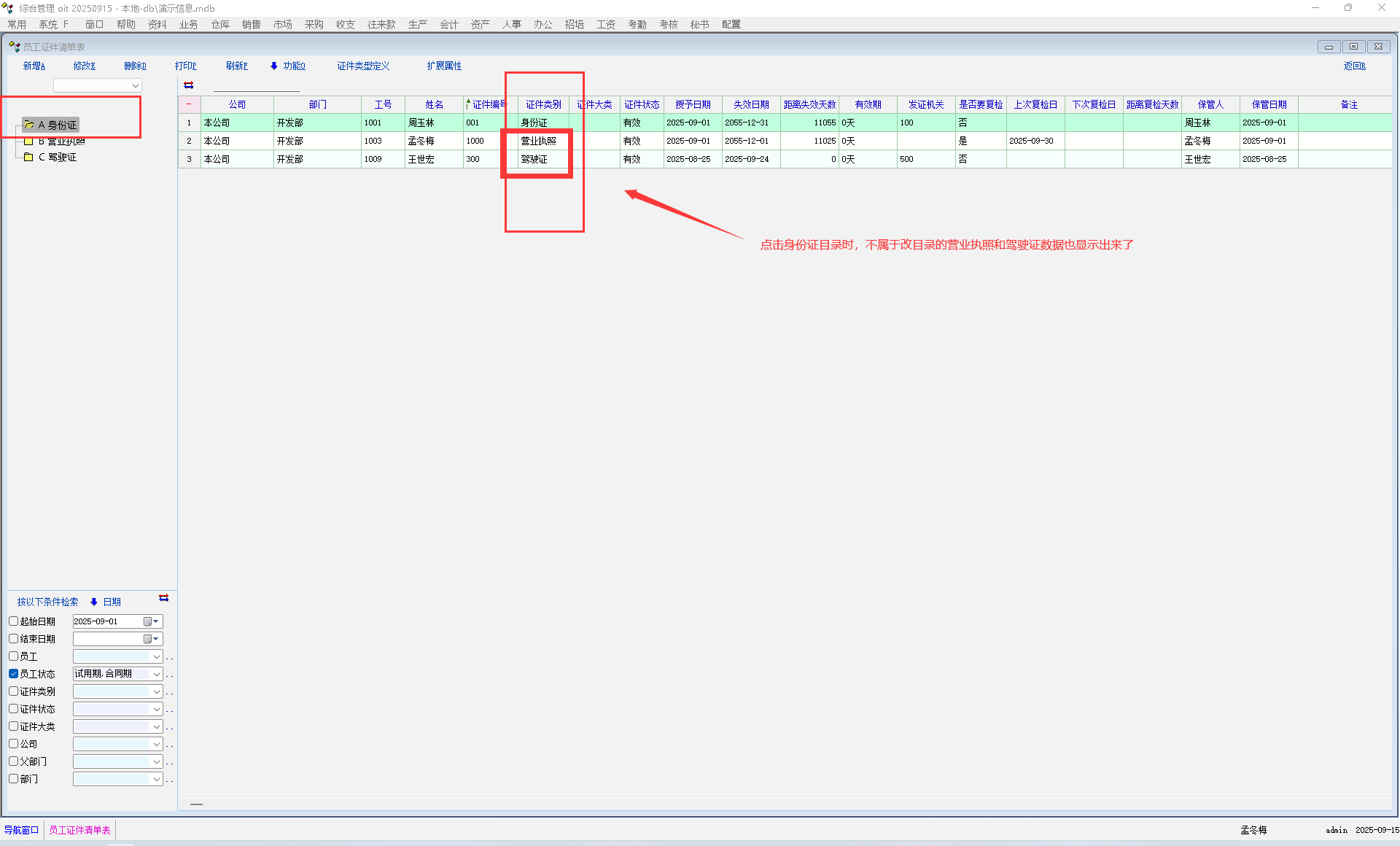Click the swap-arrows icon in the search panel
The image size is (1400, 846).
(x=163, y=598)
